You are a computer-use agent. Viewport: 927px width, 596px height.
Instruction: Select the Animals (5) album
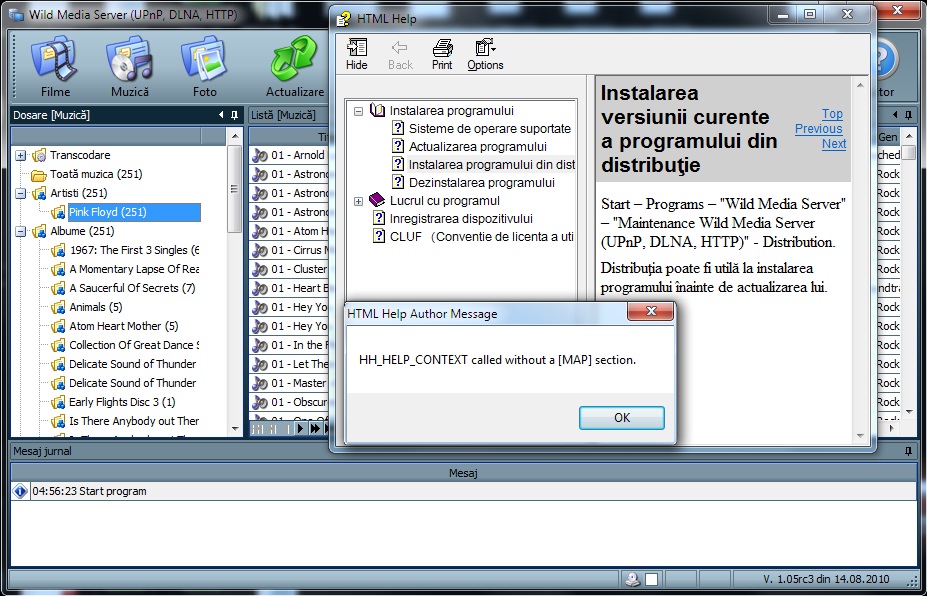pos(95,307)
